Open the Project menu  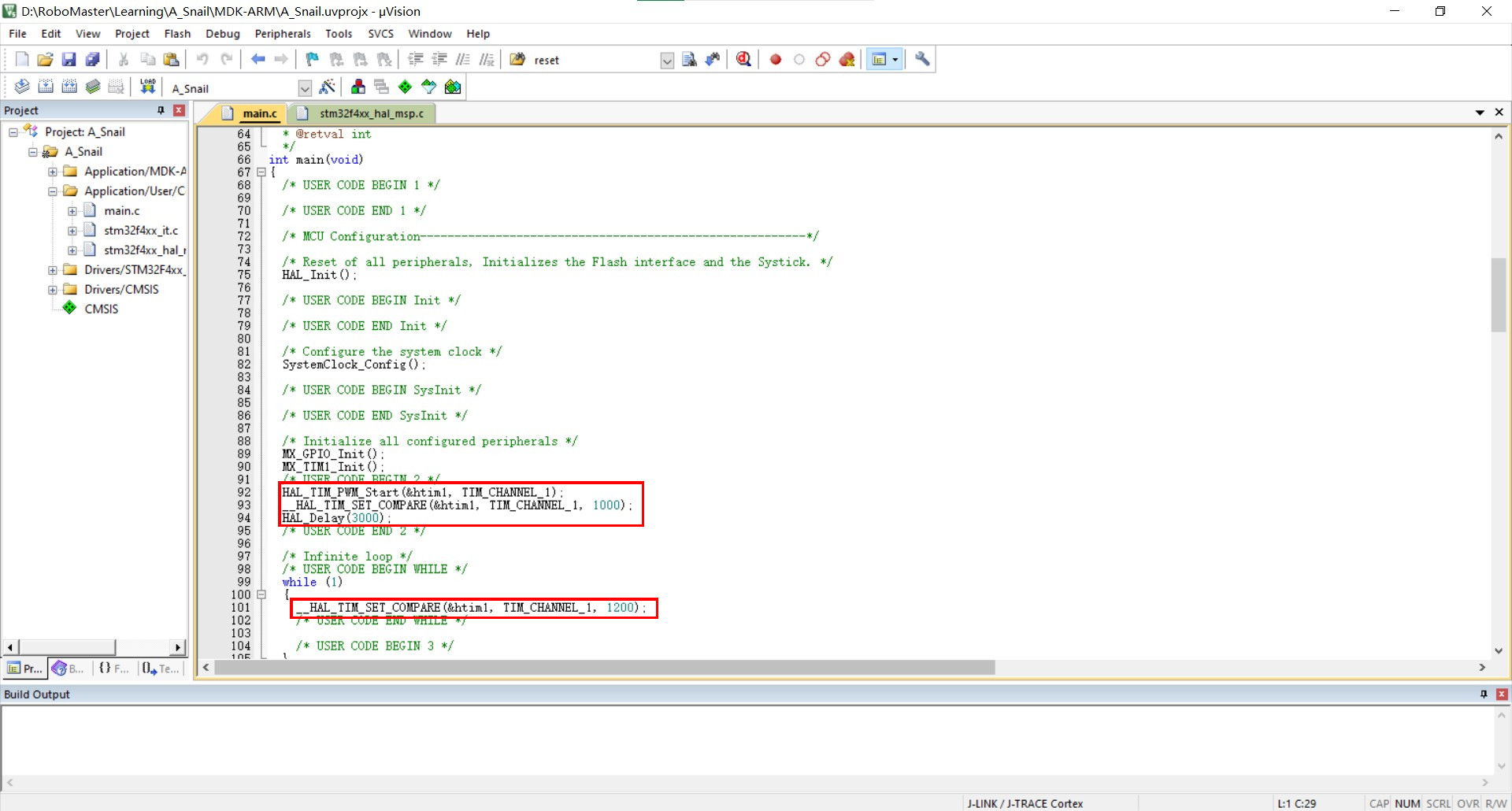coord(132,34)
